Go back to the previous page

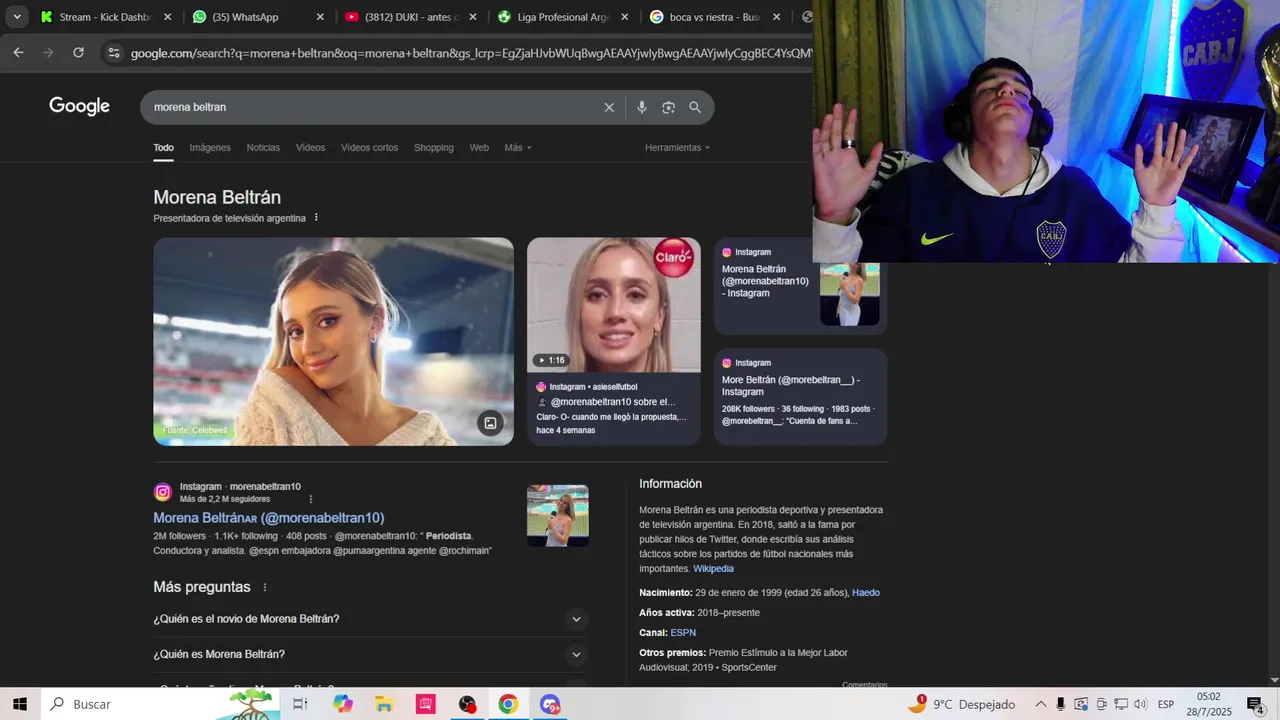18,53
